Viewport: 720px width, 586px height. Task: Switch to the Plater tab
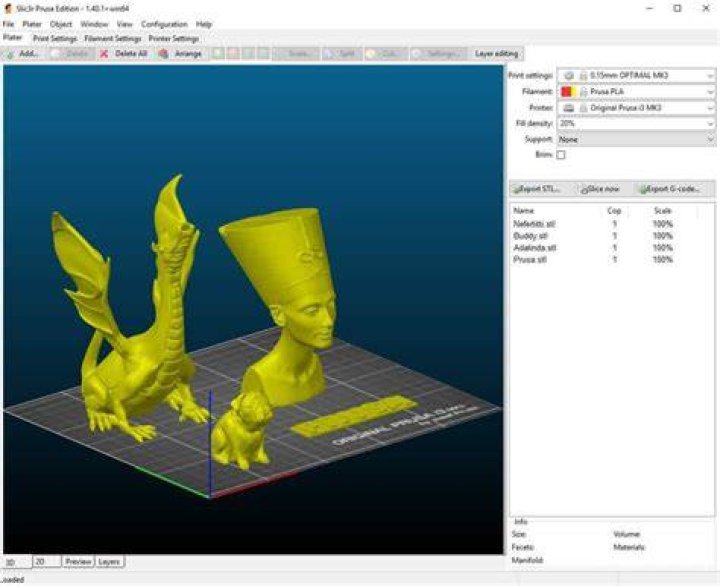point(13,38)
